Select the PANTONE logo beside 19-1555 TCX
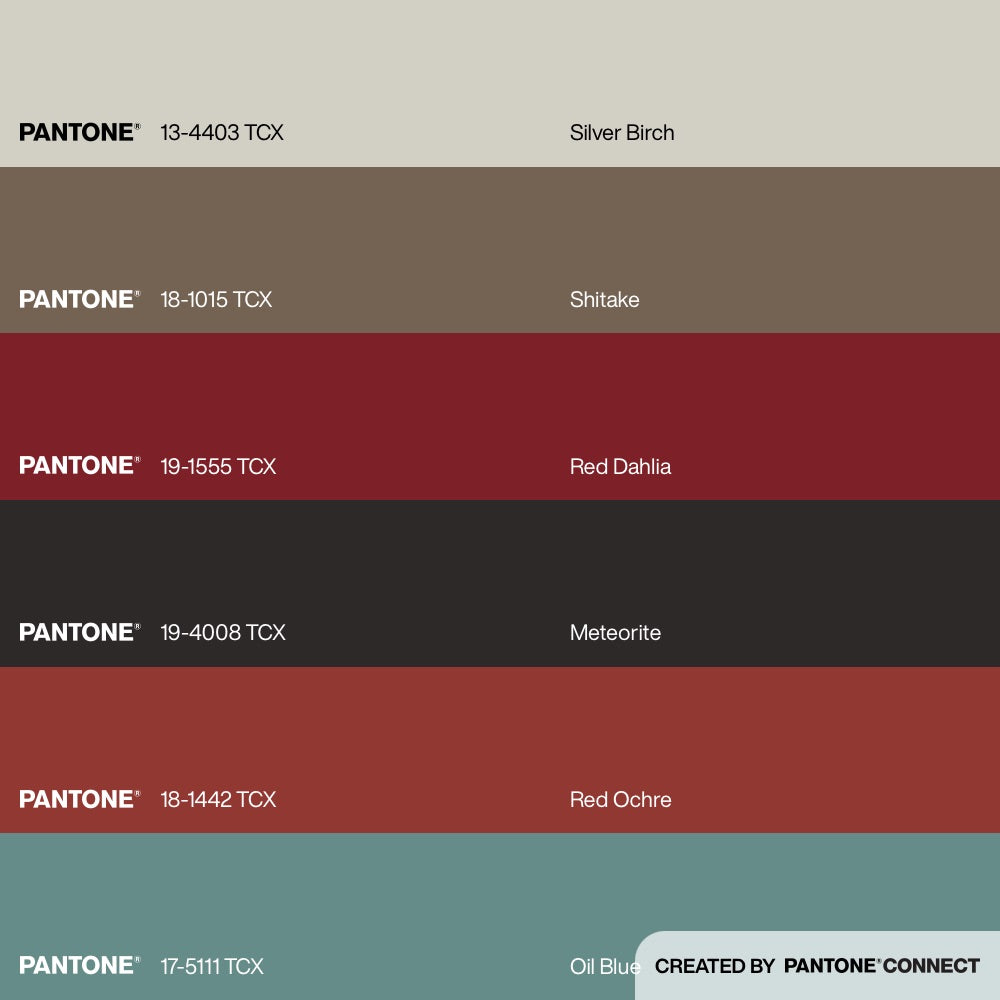Viewport: 1000px width, 1000px height. pos(79,466)
